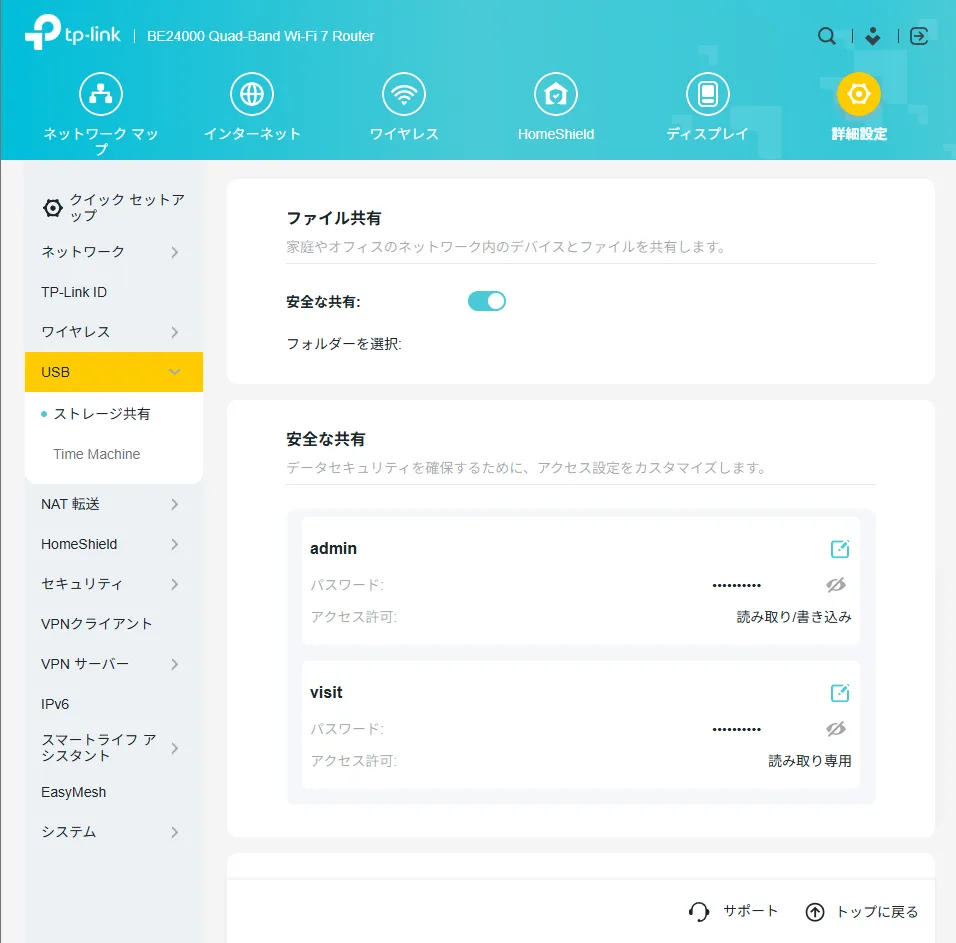The height and width of the screenshot is (943, 956).
Task: Click BE24000 Quad-Band Wi-Fi 7 Router title
Action: click(260, 36)
